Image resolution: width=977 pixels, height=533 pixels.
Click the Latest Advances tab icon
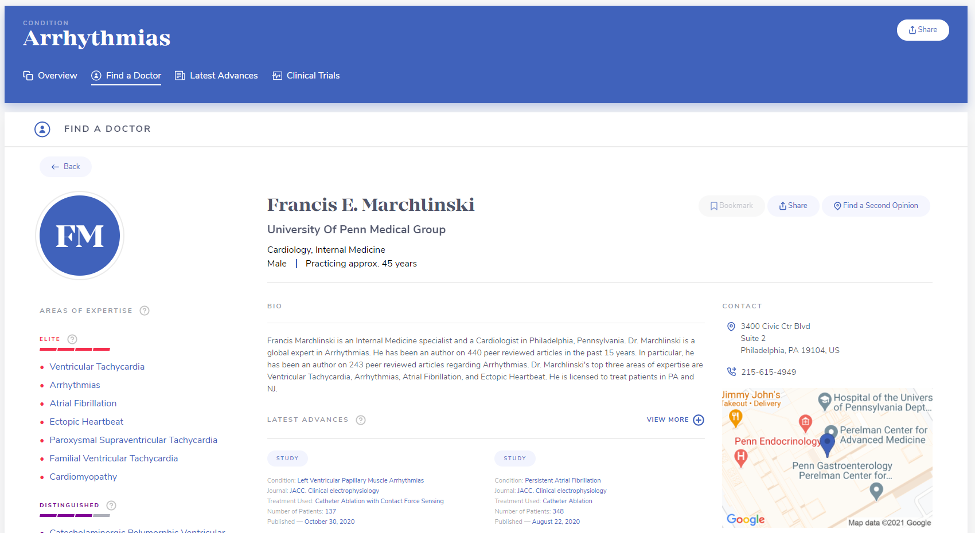point(180,75)
